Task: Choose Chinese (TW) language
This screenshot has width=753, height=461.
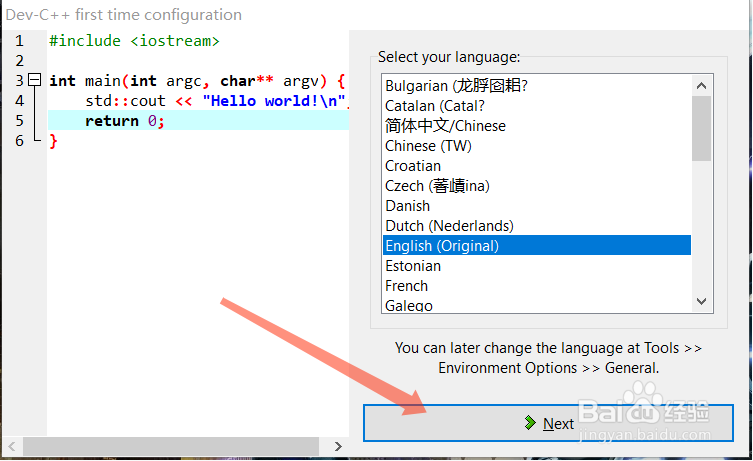Action: (x=536, y=146)
